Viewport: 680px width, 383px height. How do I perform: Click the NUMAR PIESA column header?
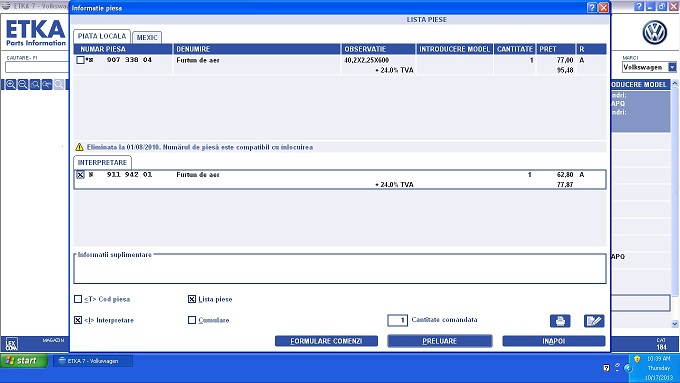click(x=123, y=49)
